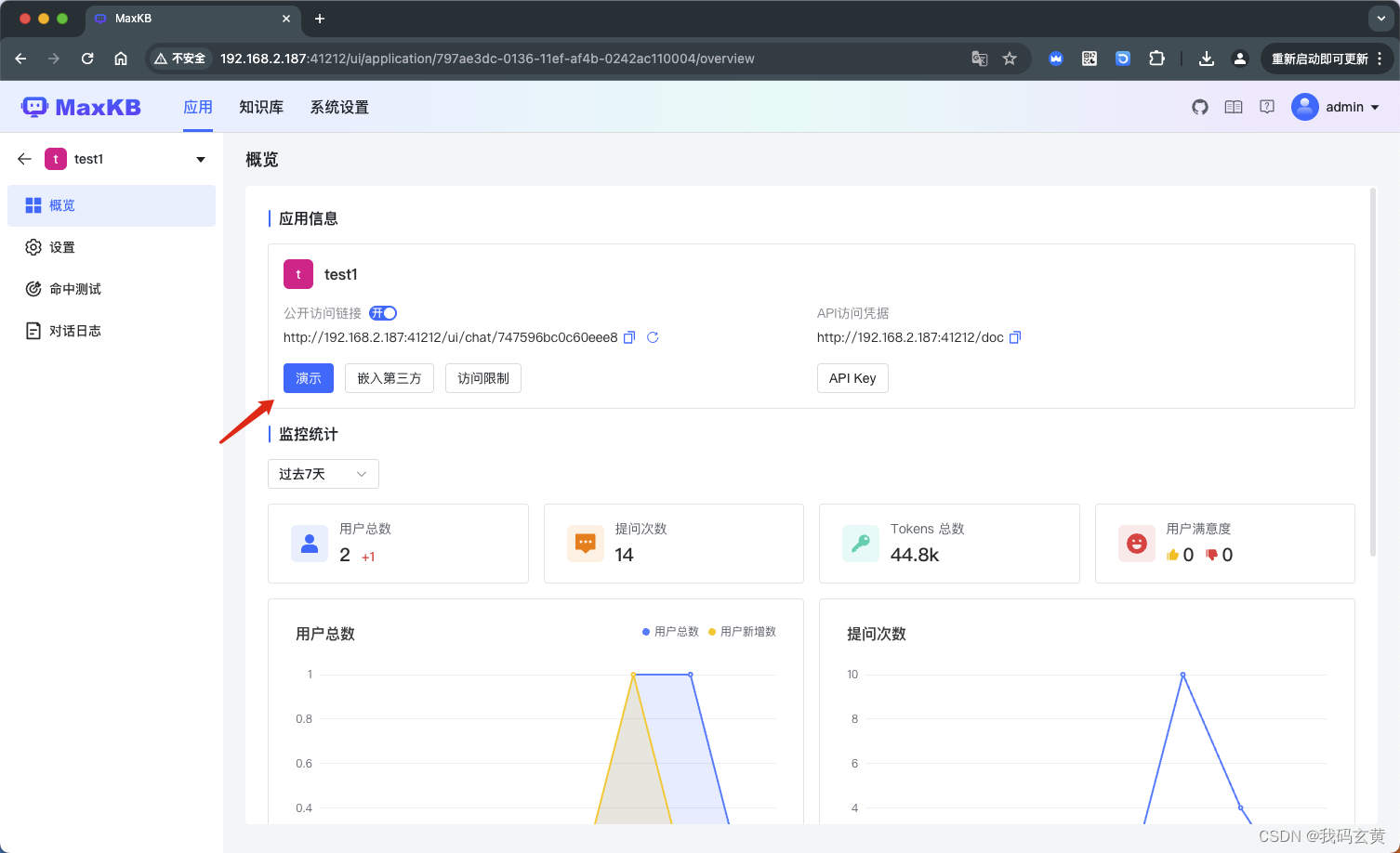
Task: Open the 过去7天 time range dropdown
Action: [324, 474]
